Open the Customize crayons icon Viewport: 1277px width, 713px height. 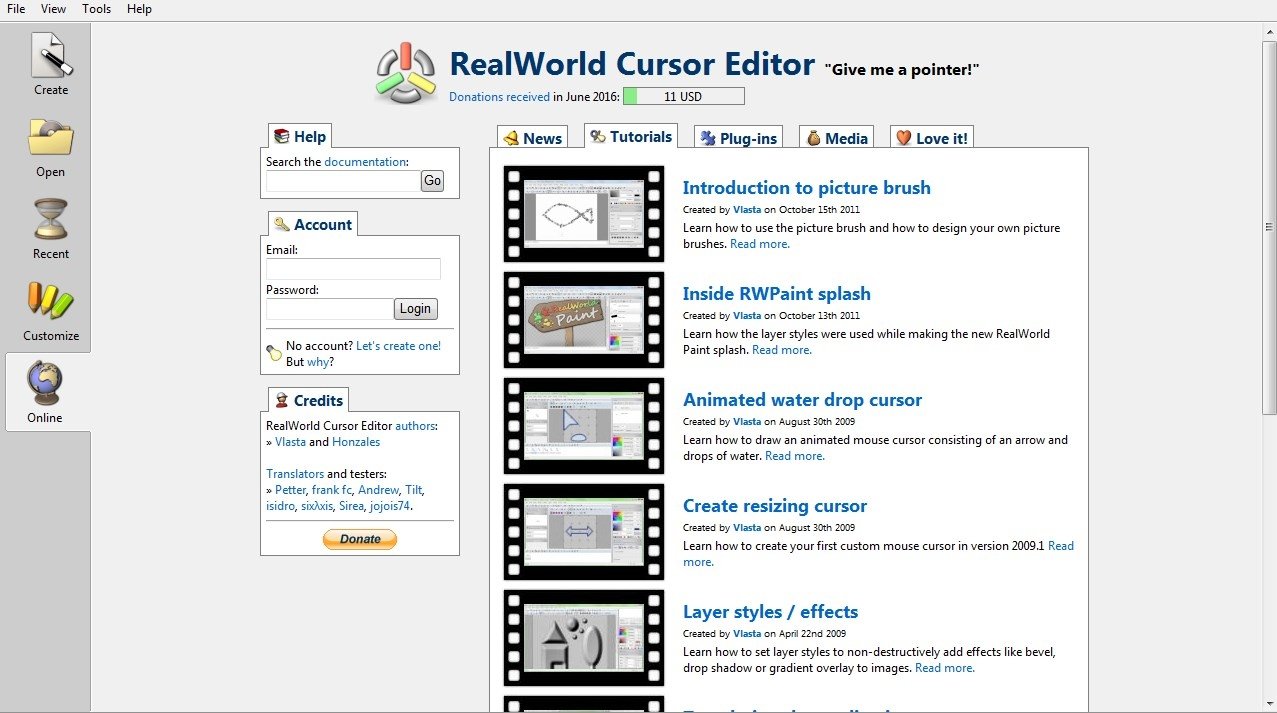(50, 301)
